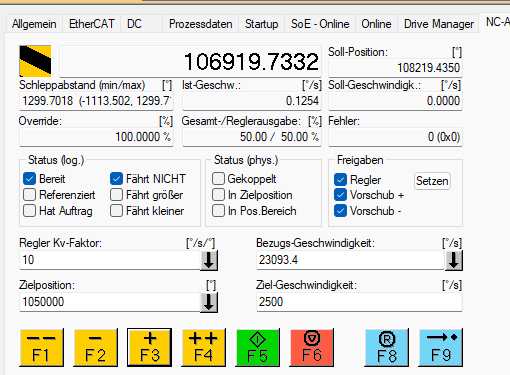The height and width of the screenshot is (375, 510).
Task: Open the Allgemein tab
Action: tap(34, 24)
